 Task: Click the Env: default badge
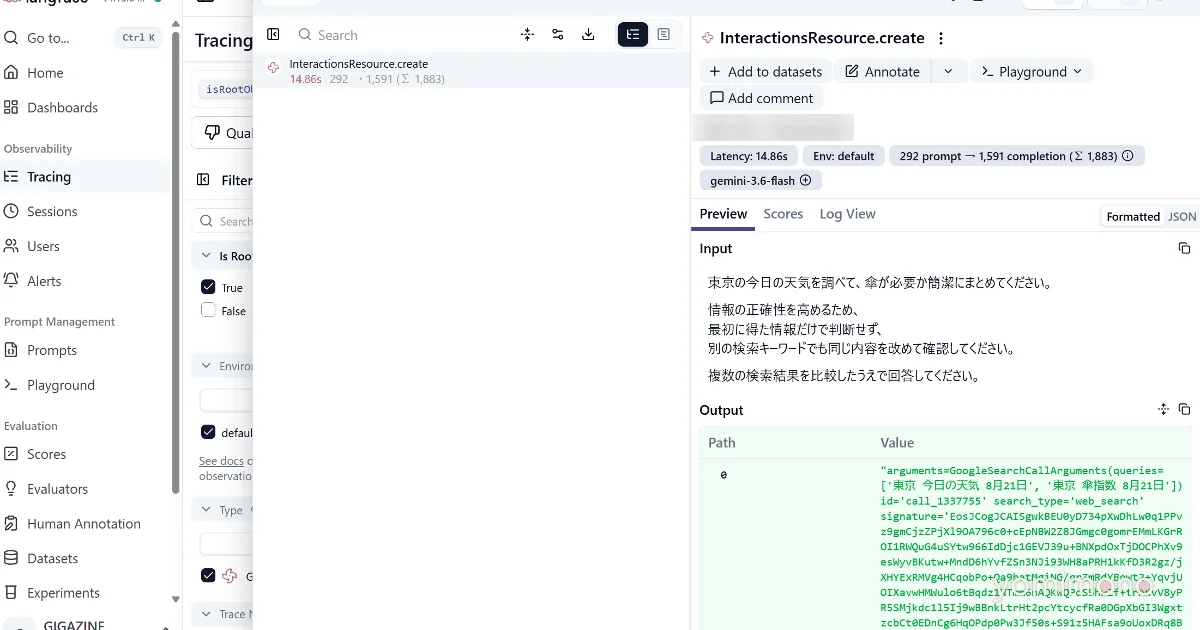coord(843,156)
